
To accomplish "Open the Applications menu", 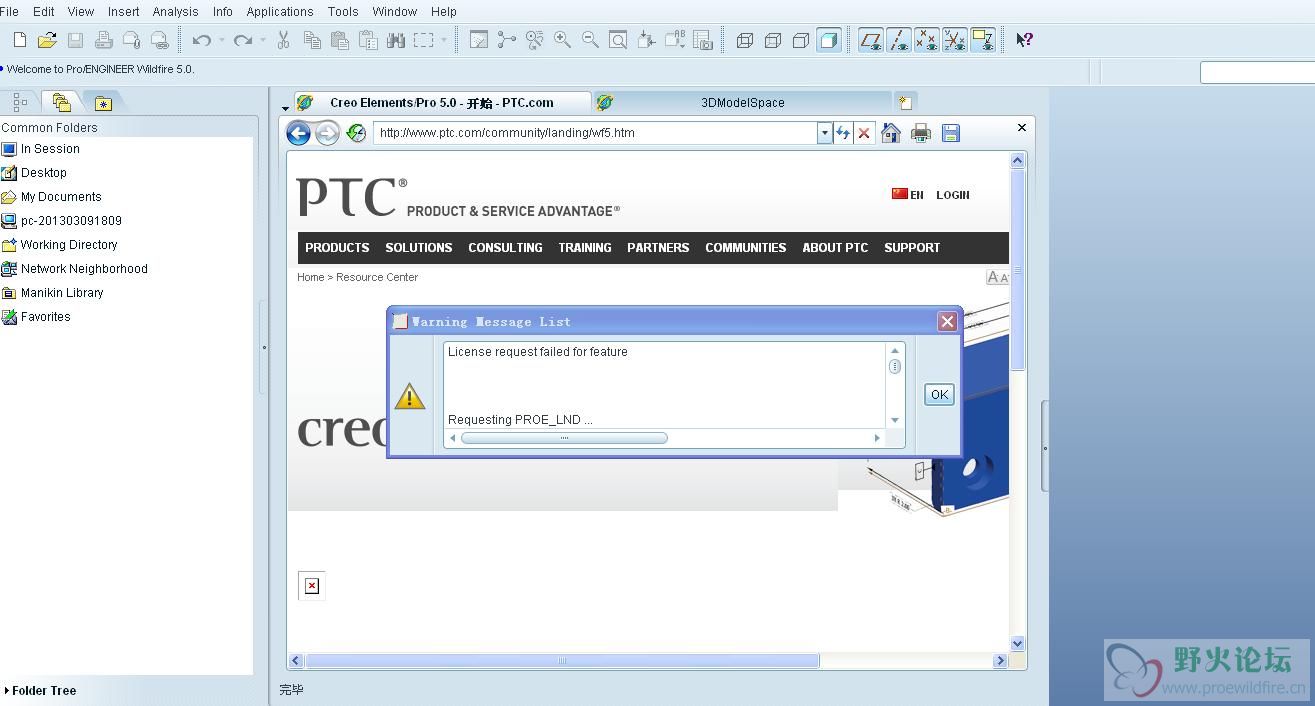I will point(280,12).
